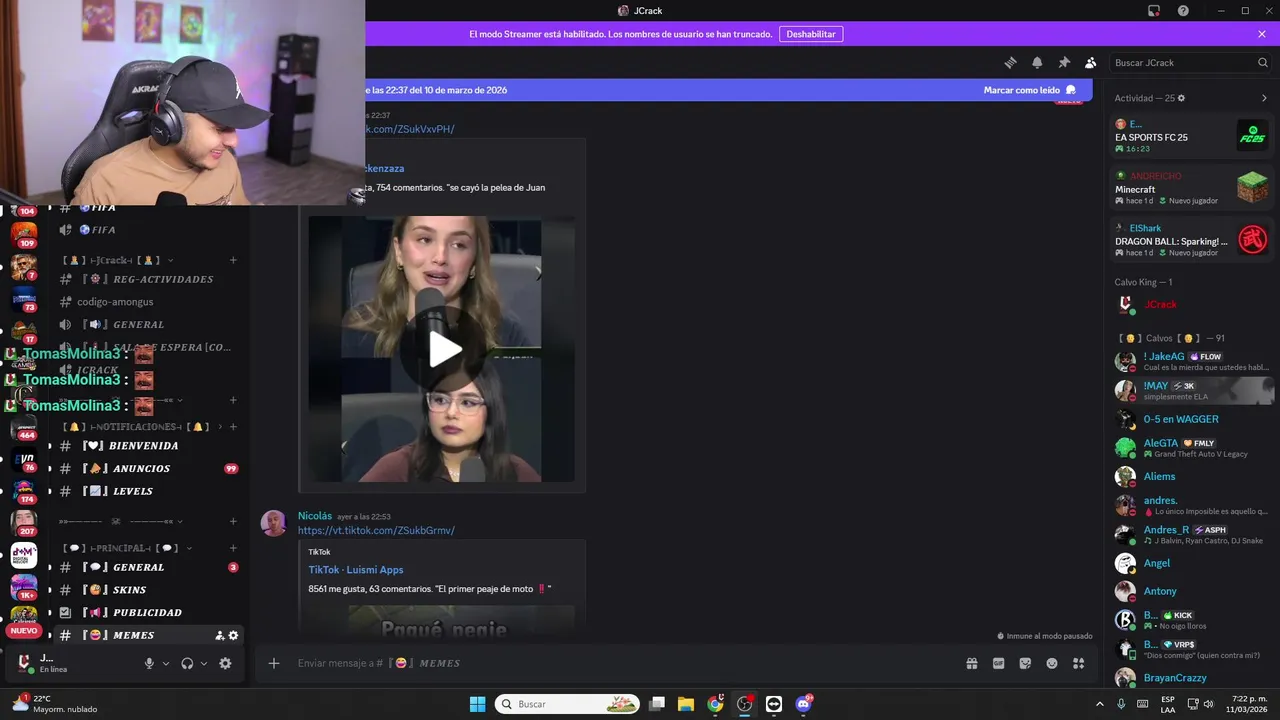Screen dimensions: 1280x720
Task: Open the PUBLICIDAD channel
Action: (147, 612)
